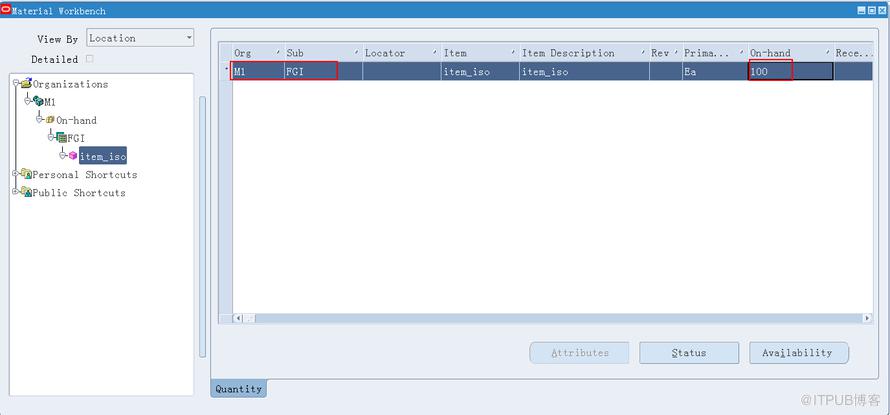890x415 pixels.
Task: Click the tree panel vertical scrollbar
Action: 203,227
